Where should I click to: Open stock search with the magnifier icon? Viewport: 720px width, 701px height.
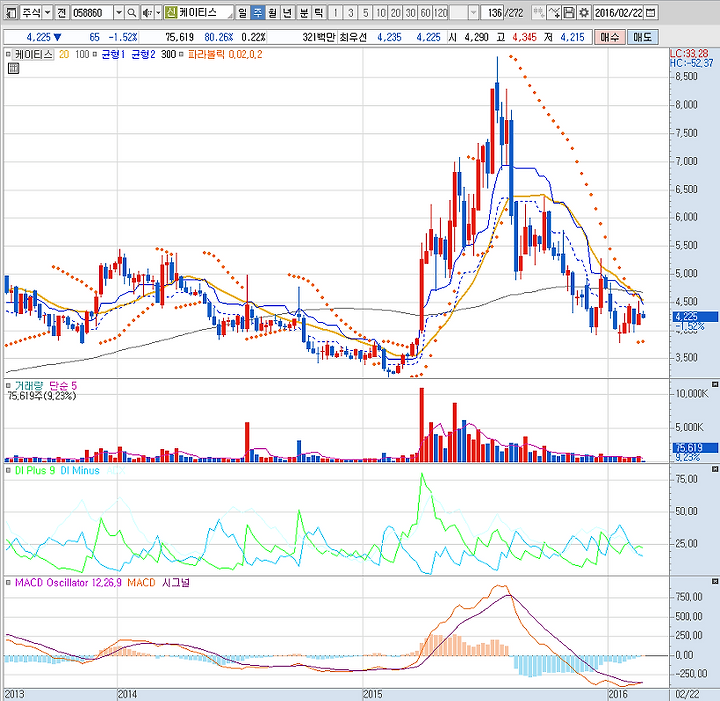pyautogui.click(x=131, y=12)
